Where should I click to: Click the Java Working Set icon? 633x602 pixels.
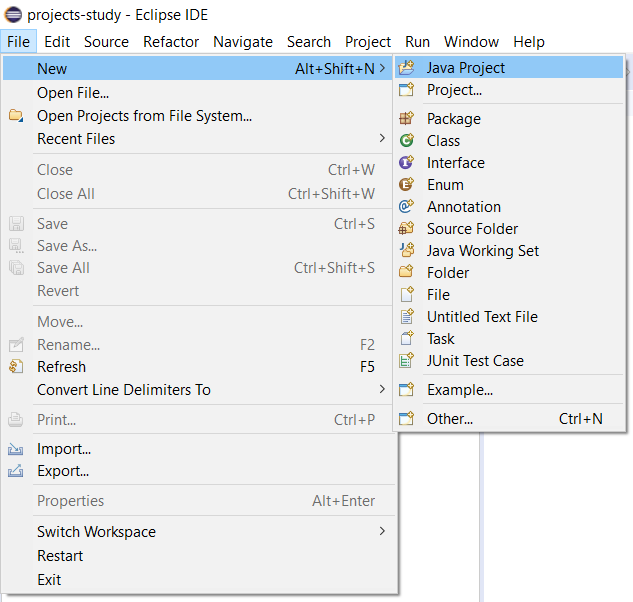click(407, 250)
